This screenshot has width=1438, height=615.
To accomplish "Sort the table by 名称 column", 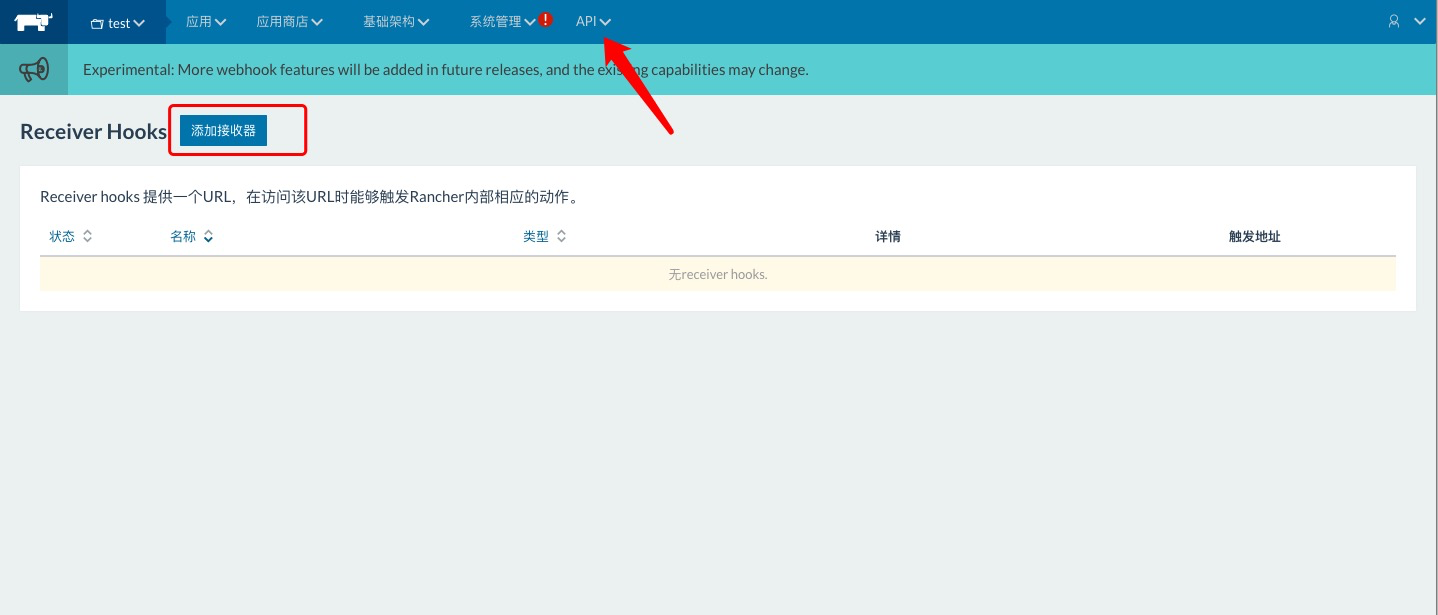I will tap(192, 236).
